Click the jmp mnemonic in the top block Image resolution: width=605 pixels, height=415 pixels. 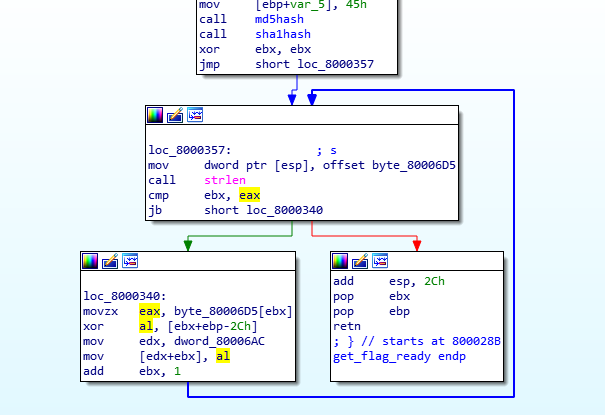click(210, 64)
